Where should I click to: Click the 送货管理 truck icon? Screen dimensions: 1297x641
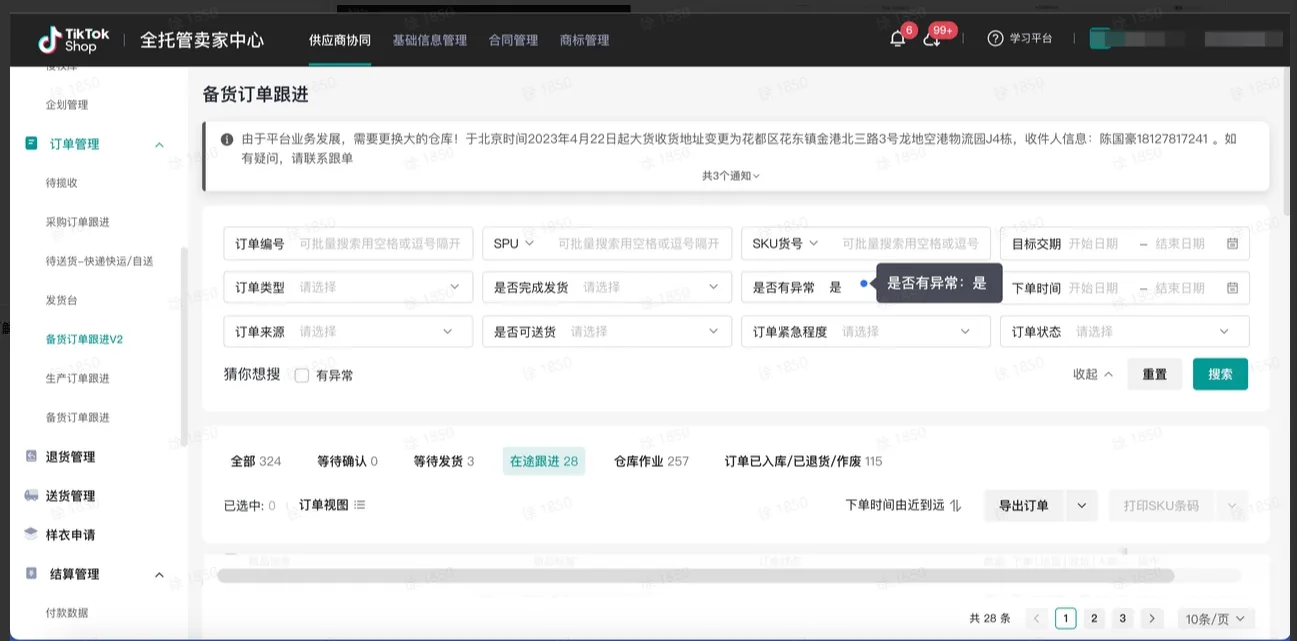[x=32, y=496]
